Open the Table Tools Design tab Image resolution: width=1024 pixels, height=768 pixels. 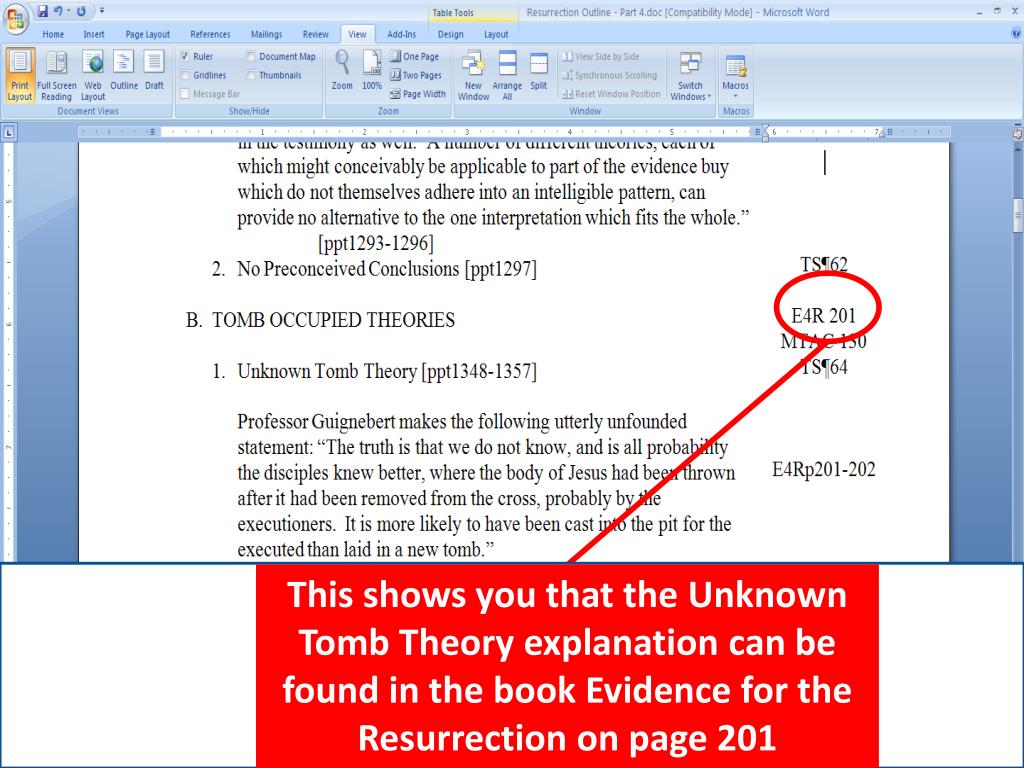pyautogui.click(x=451, y=34)
